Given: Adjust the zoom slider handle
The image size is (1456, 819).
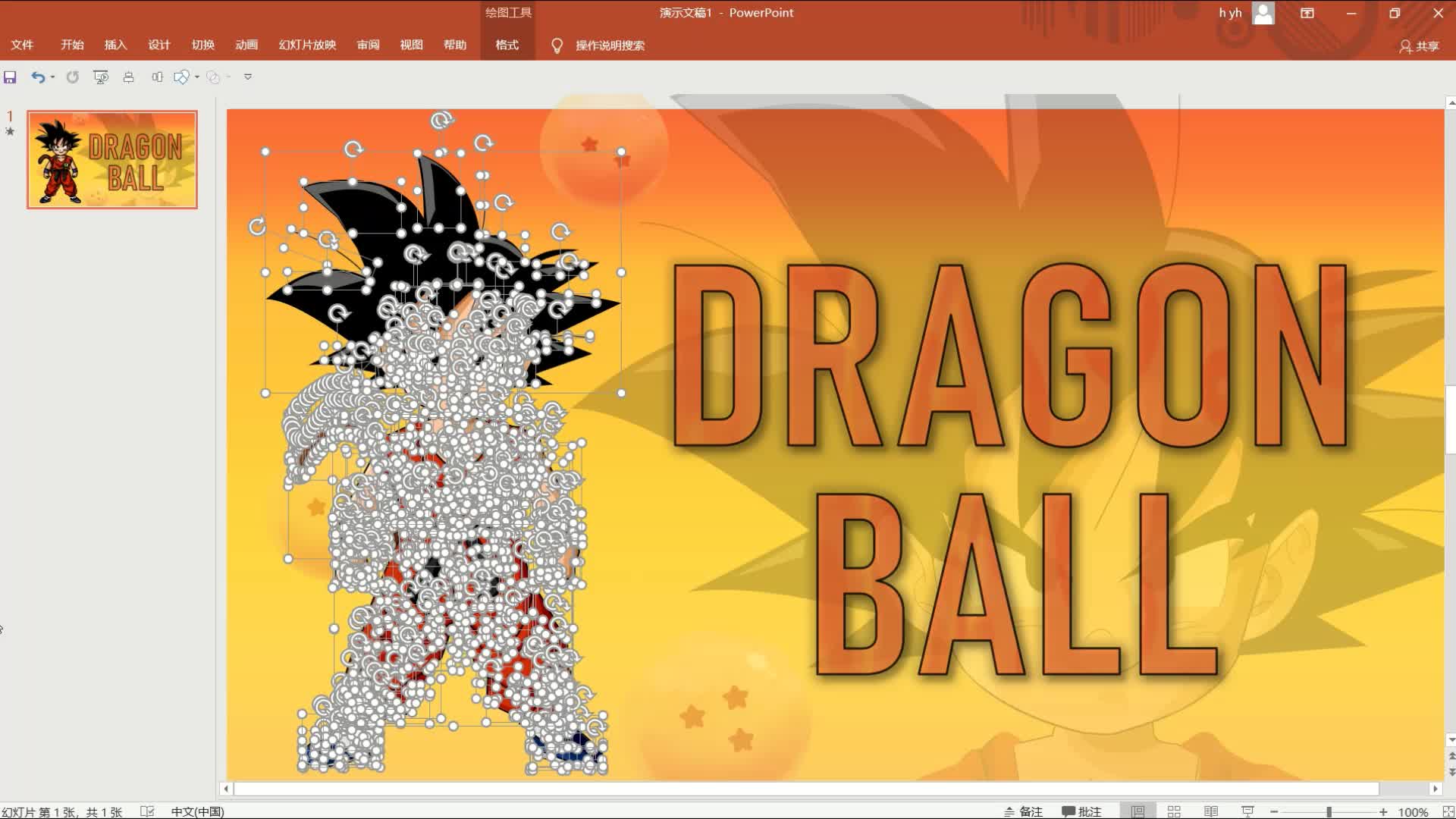Looking at the screenshot, I should point(1329,811).
